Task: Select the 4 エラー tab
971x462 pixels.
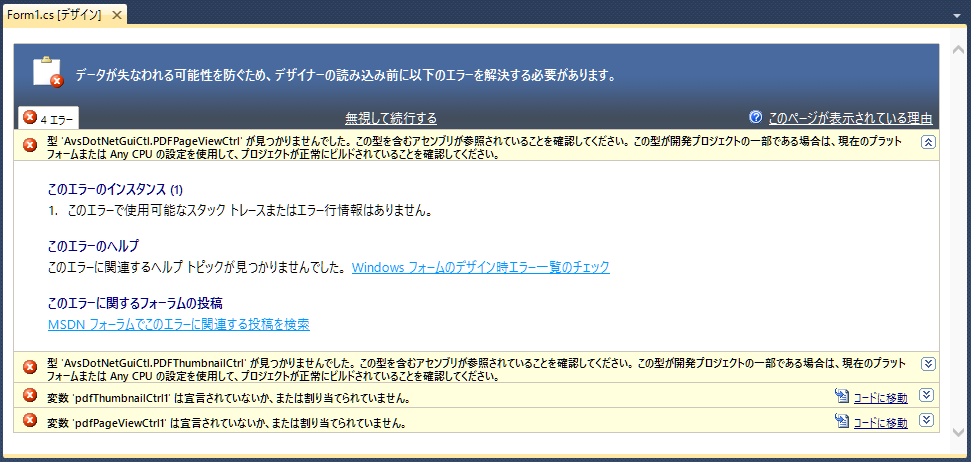Action: point(46,118)
